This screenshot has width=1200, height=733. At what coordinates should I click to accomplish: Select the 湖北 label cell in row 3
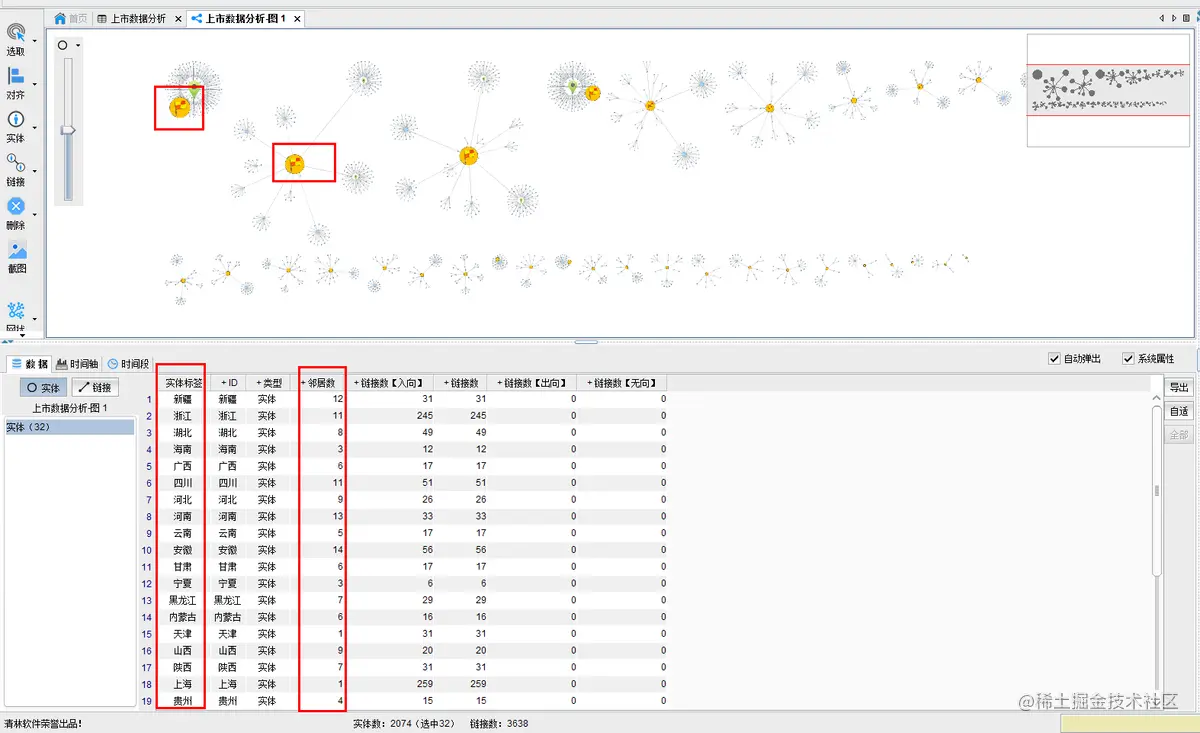tap(183, 433)
